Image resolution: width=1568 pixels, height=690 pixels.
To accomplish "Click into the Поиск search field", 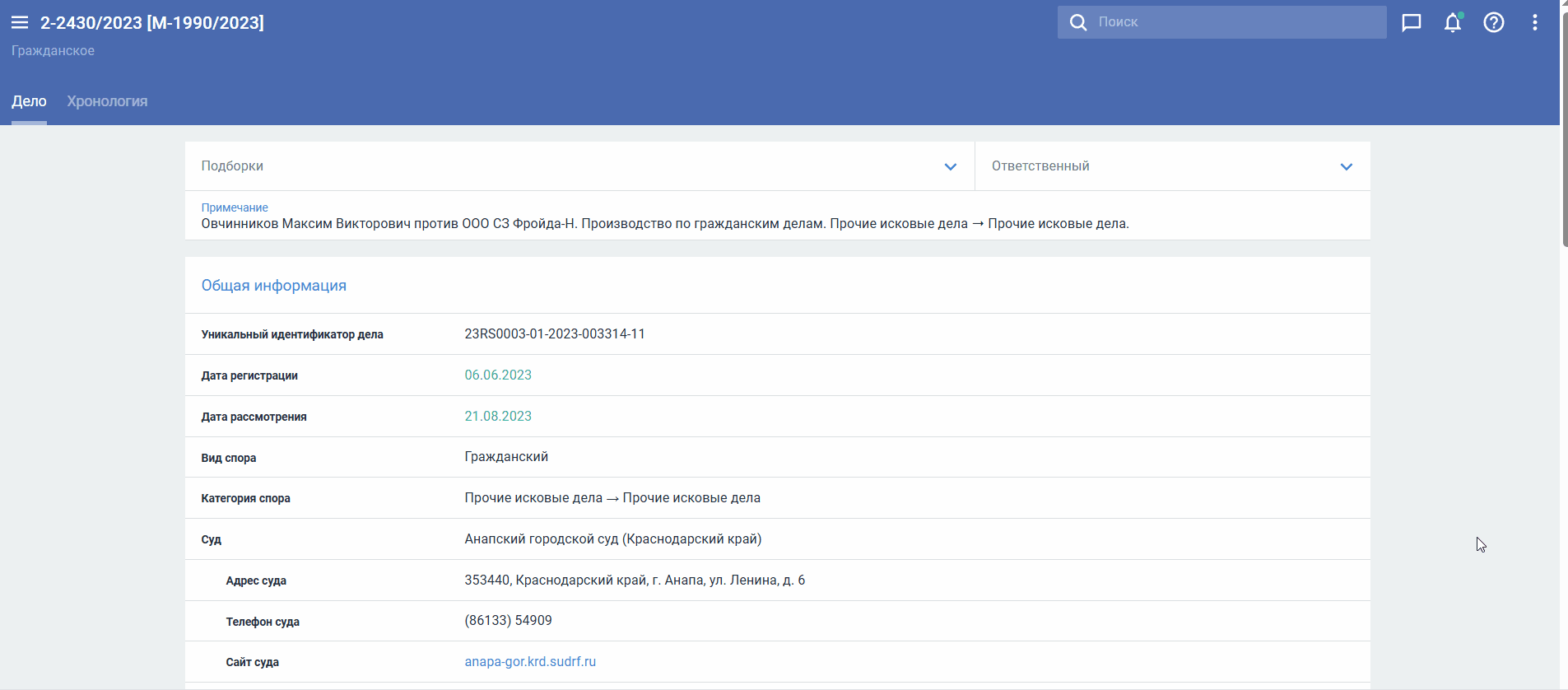I will pyautogui.click(x=1235, y=22).
